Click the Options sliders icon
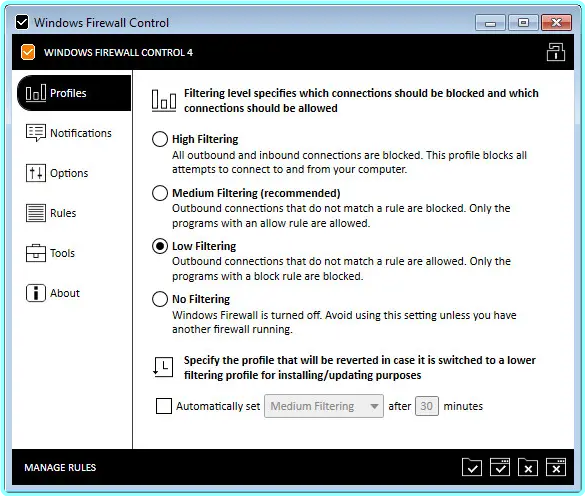The height and width of the screenshot is (496, 585). (x=36, y=173)
